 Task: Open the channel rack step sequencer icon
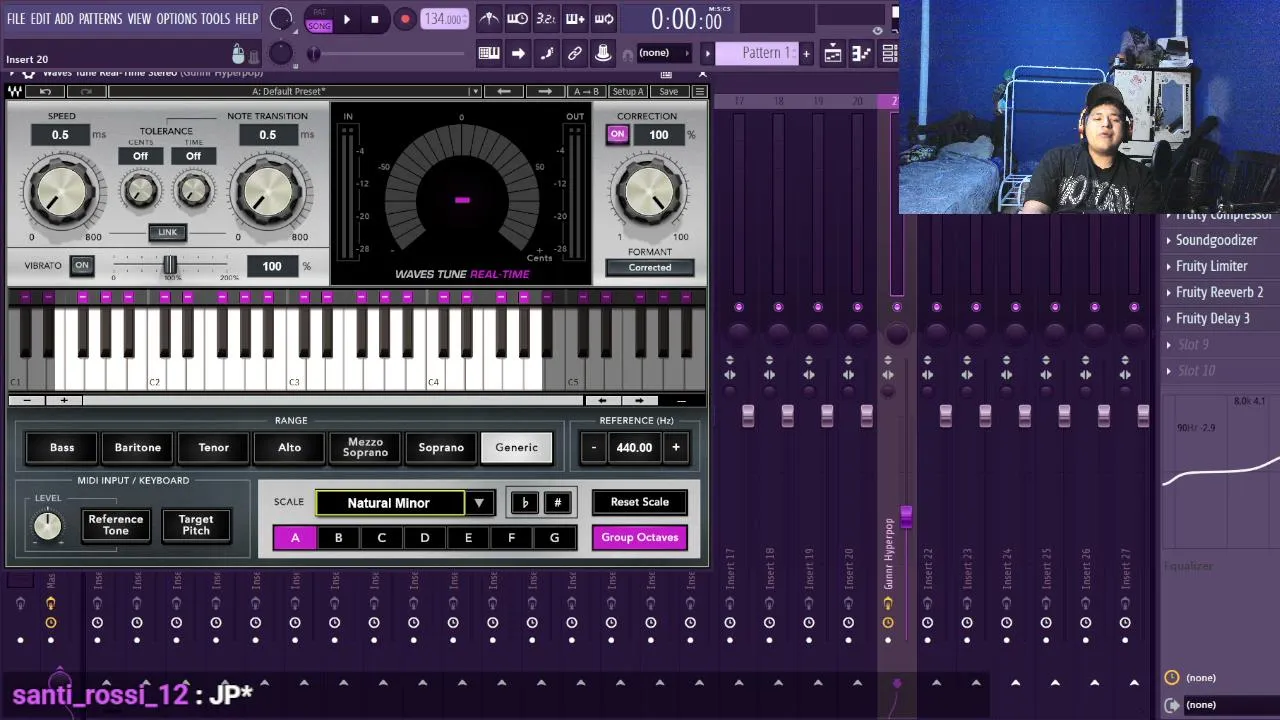(889, 54)
